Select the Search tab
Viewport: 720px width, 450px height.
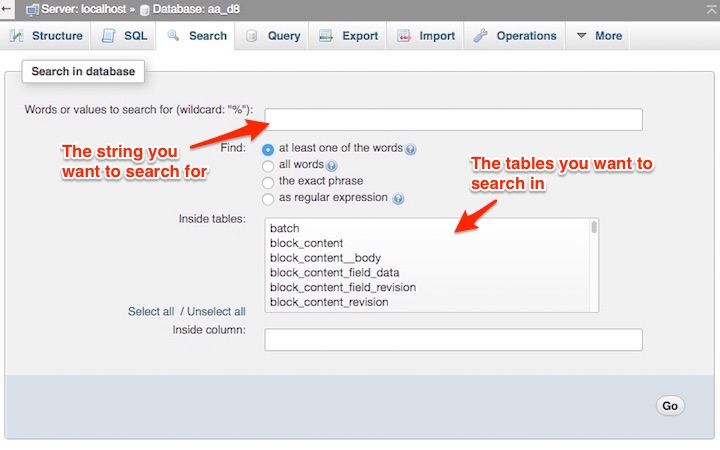196,36
